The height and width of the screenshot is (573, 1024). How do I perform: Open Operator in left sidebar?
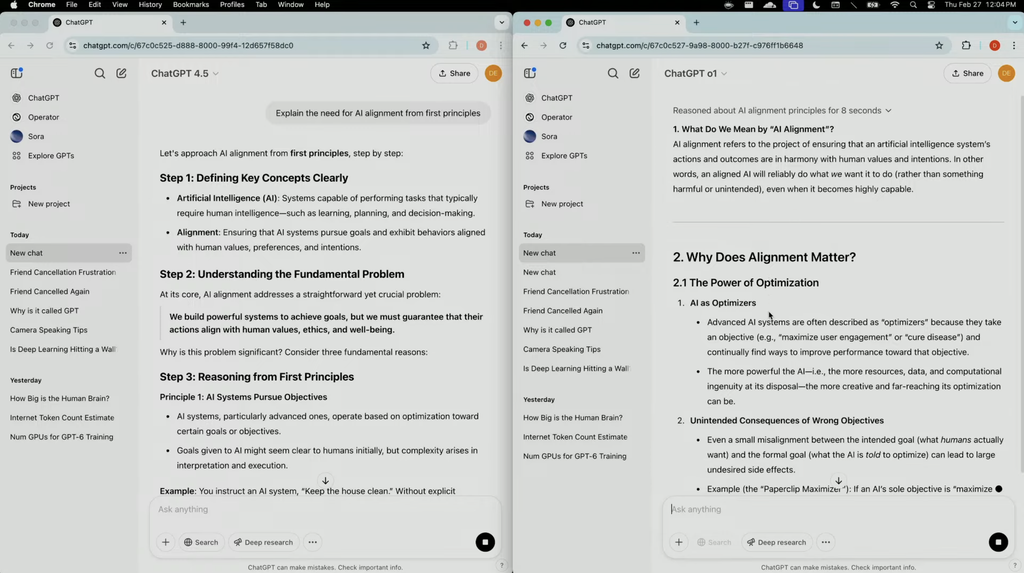(x=43, y=117)
